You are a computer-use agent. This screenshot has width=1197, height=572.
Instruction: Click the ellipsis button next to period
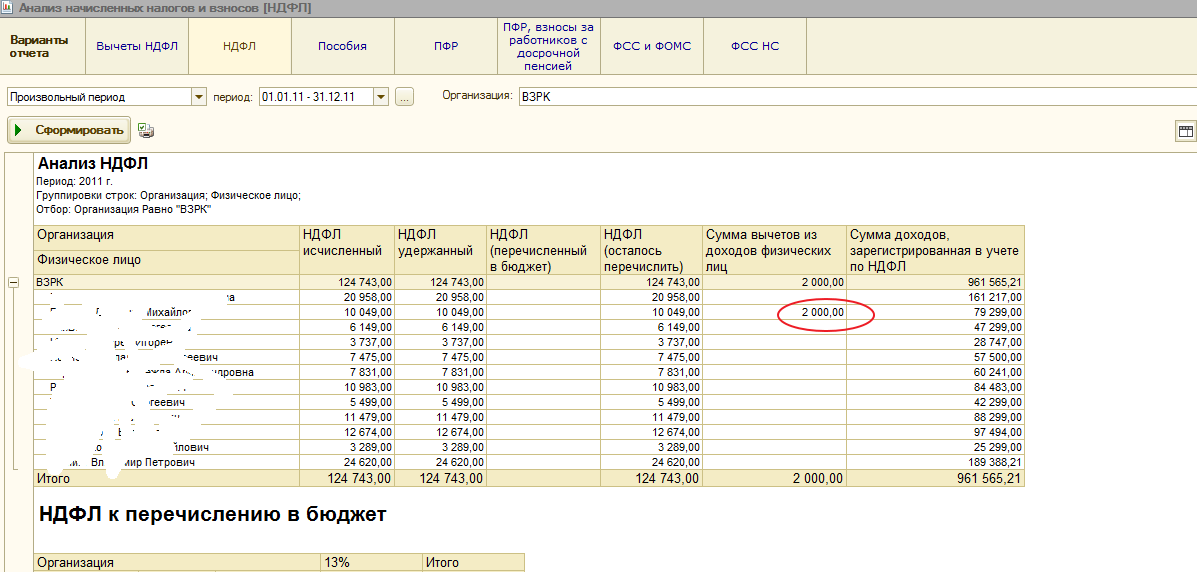[x=404, y=97]
